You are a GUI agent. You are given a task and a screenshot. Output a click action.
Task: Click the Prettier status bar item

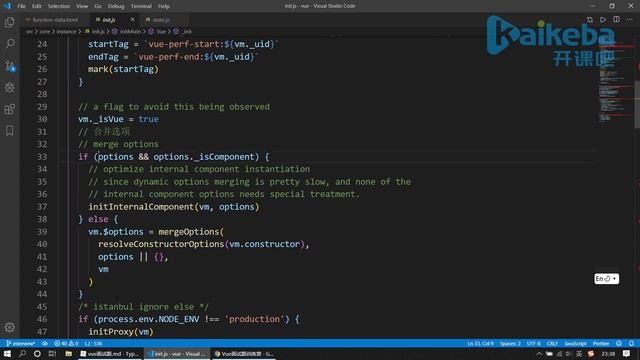point(601,343)
